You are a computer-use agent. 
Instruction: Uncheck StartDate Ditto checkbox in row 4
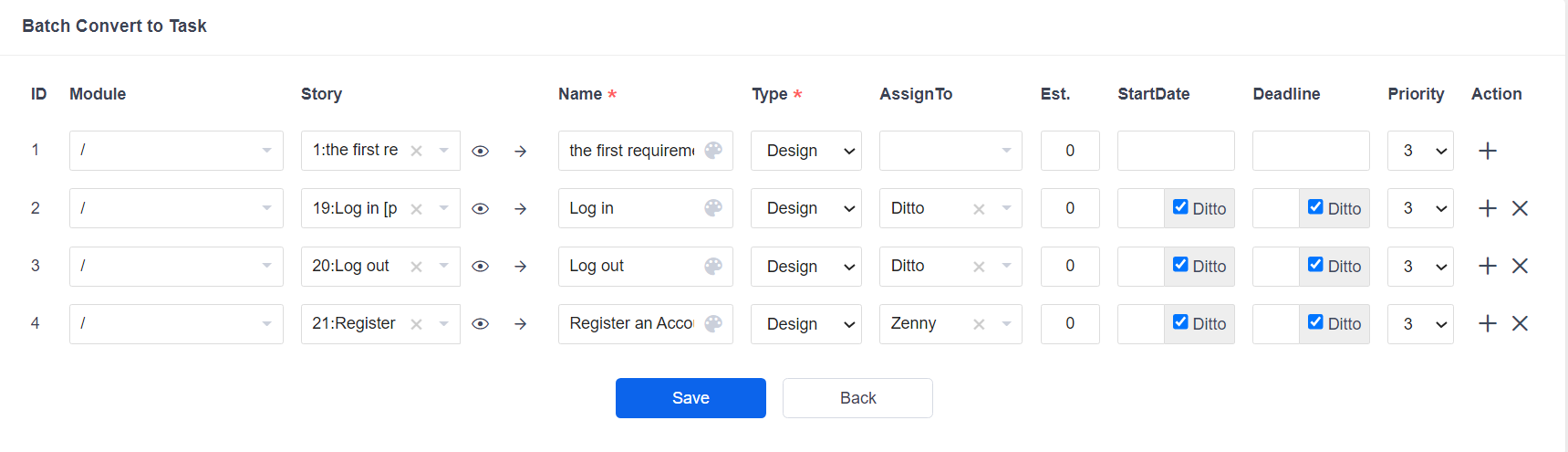coord(1180,321)
